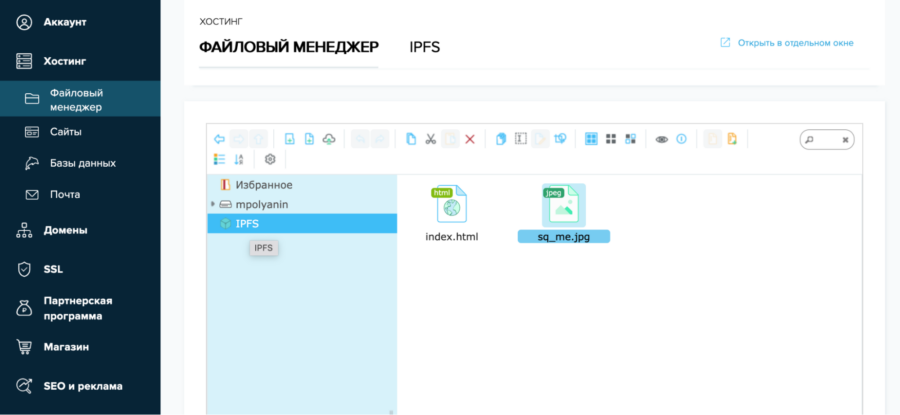This screenshot has width=900, height=415.
Task: Open file manager settings gear icon
Action: point(269,159)
